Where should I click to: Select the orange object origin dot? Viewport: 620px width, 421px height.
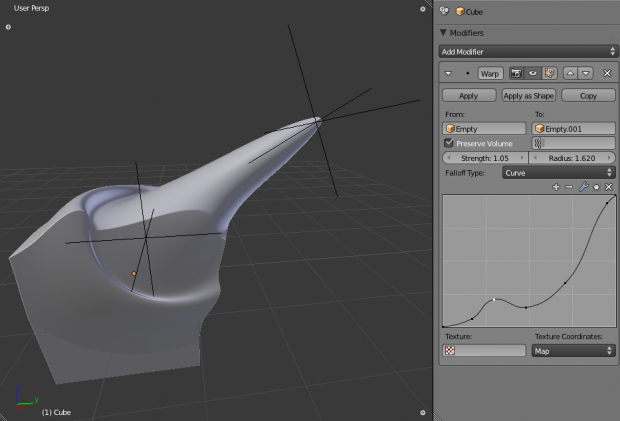click(134, 274)
